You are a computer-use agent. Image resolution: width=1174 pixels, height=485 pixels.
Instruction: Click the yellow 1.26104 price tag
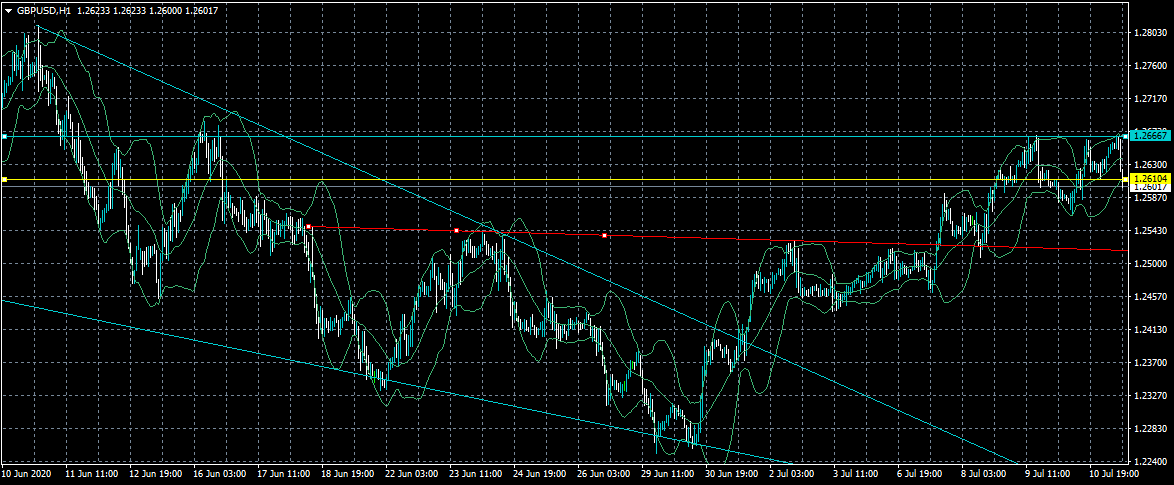[x=1149, y=178]
